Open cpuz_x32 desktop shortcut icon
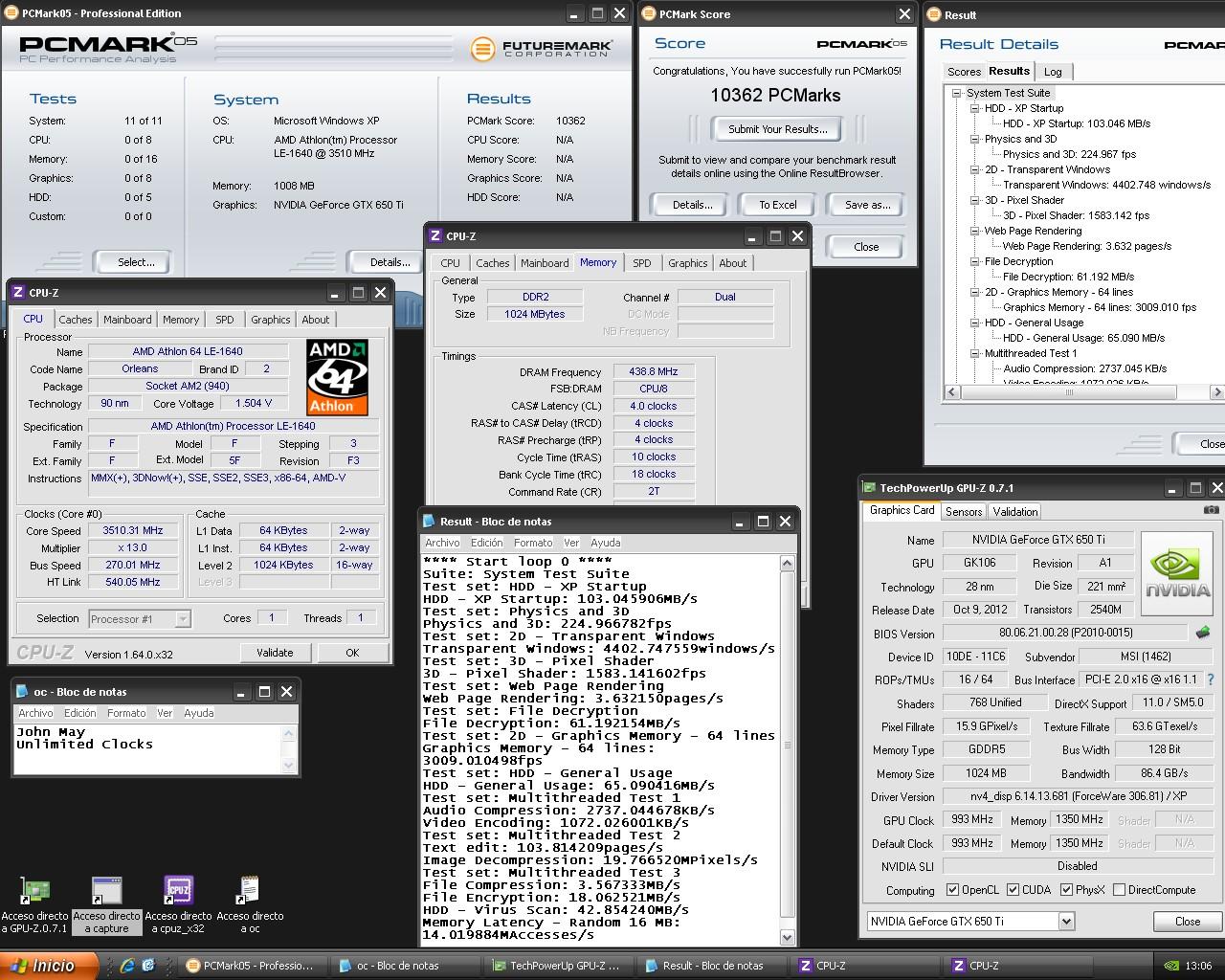This screenshot has height=980, width=1225. click(x=179, y=891)
